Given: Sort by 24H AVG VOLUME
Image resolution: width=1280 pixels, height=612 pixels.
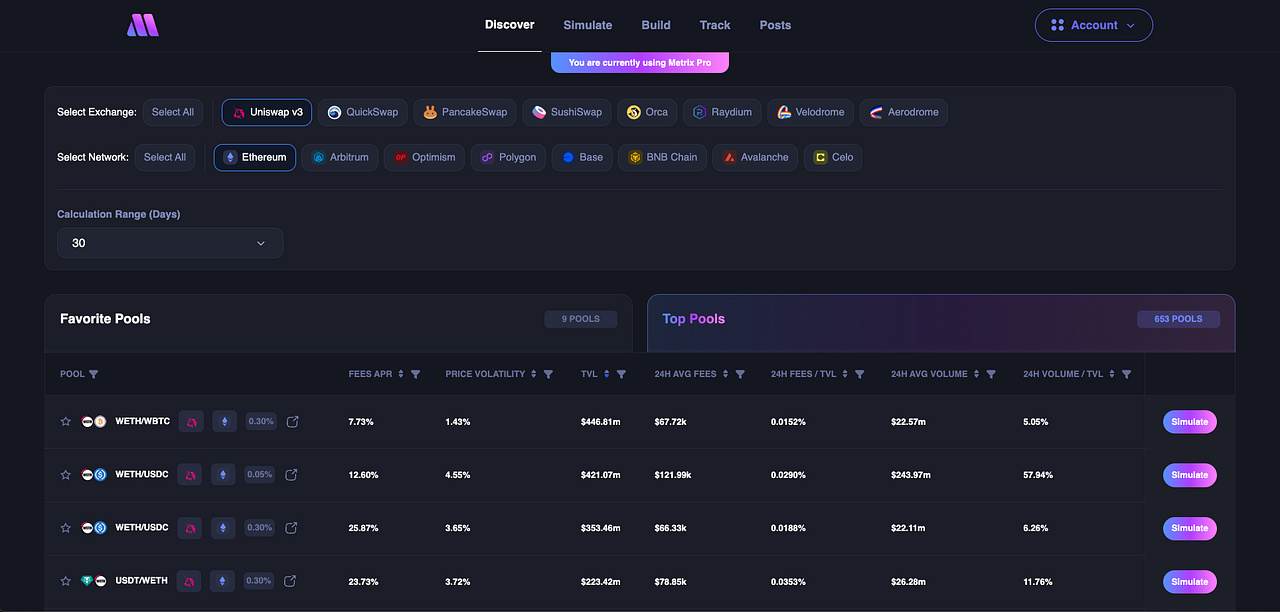Looking at the screenshot, I should (x=976, y=374).
